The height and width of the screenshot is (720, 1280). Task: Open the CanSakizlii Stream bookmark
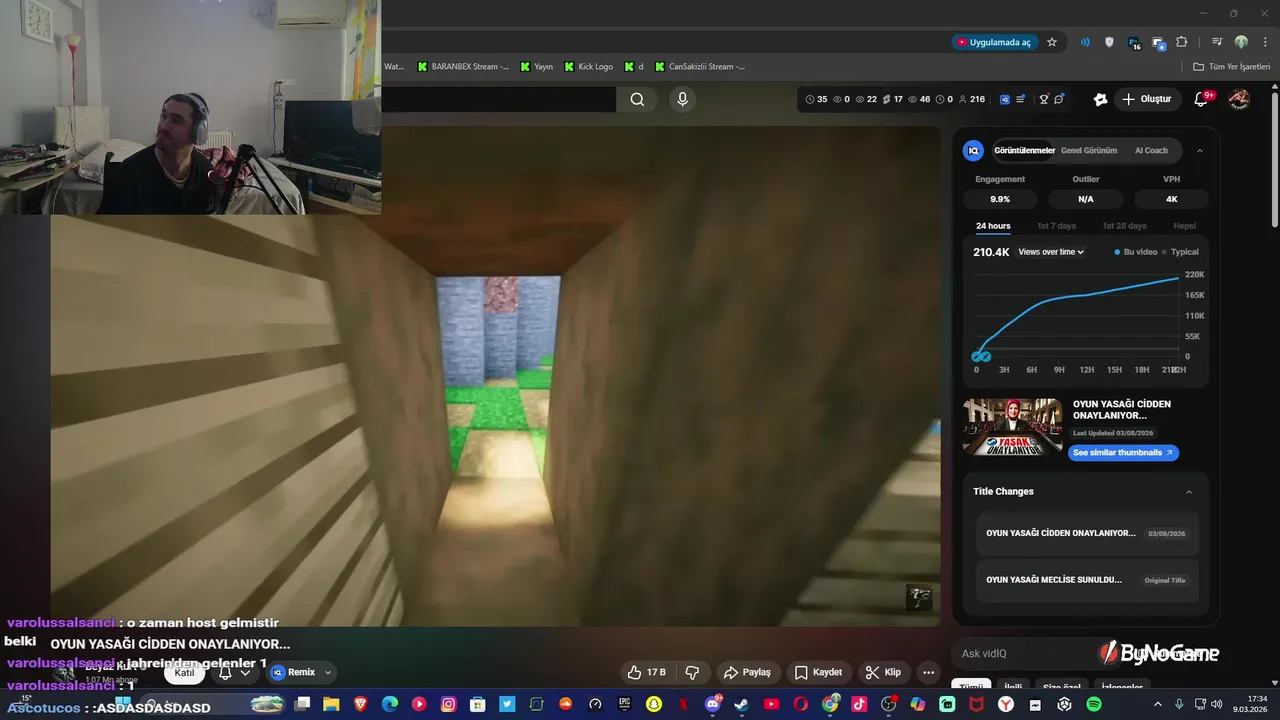[700, 67]
